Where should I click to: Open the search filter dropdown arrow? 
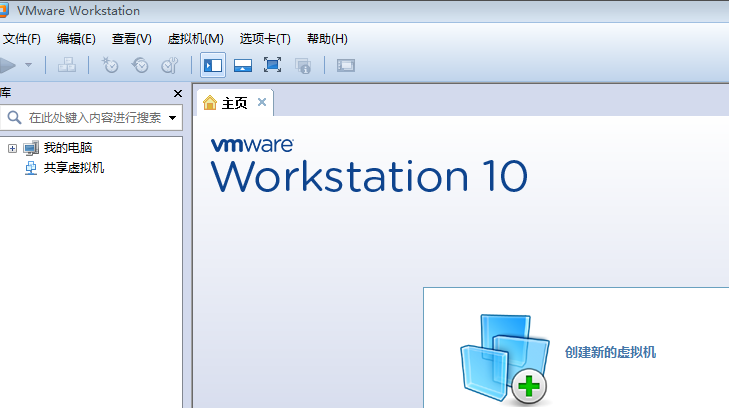click(x=172, y=118)
